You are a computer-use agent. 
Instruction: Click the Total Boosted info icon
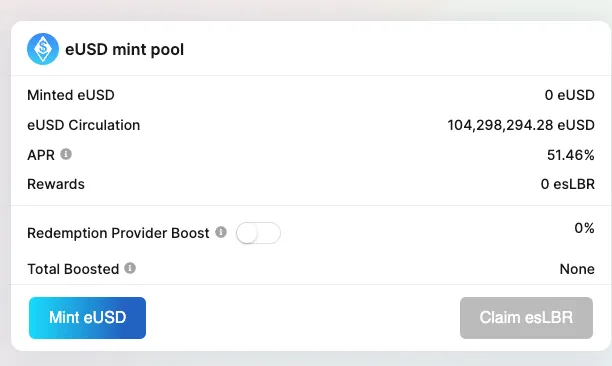pos(130,268)
